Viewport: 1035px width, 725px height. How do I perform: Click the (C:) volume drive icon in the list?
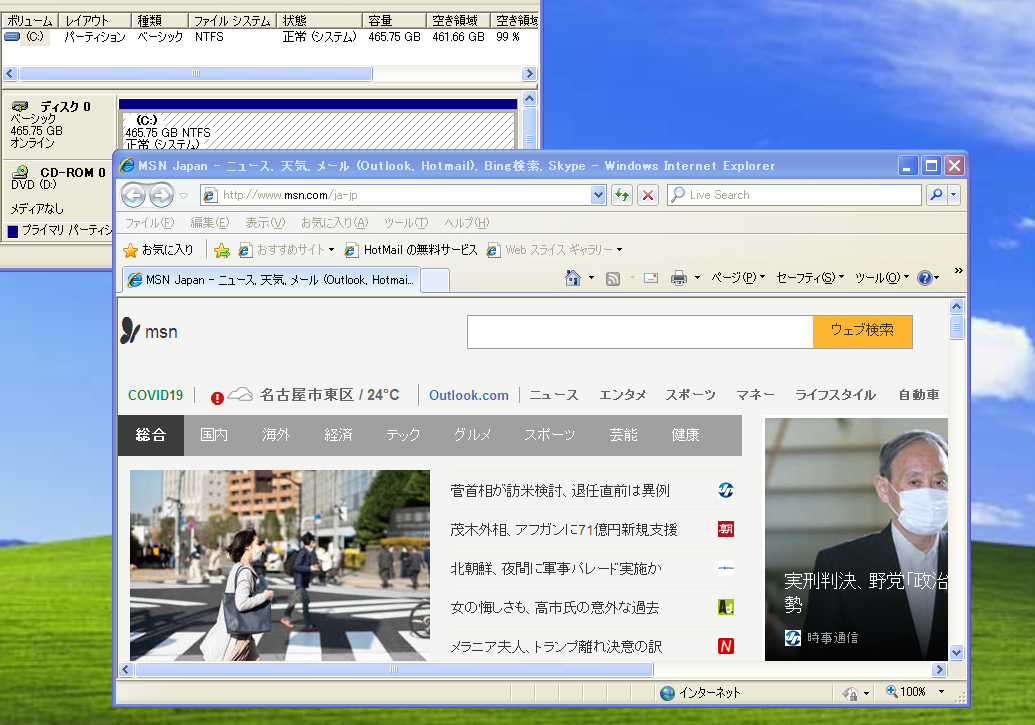click(x=12, y=37)
